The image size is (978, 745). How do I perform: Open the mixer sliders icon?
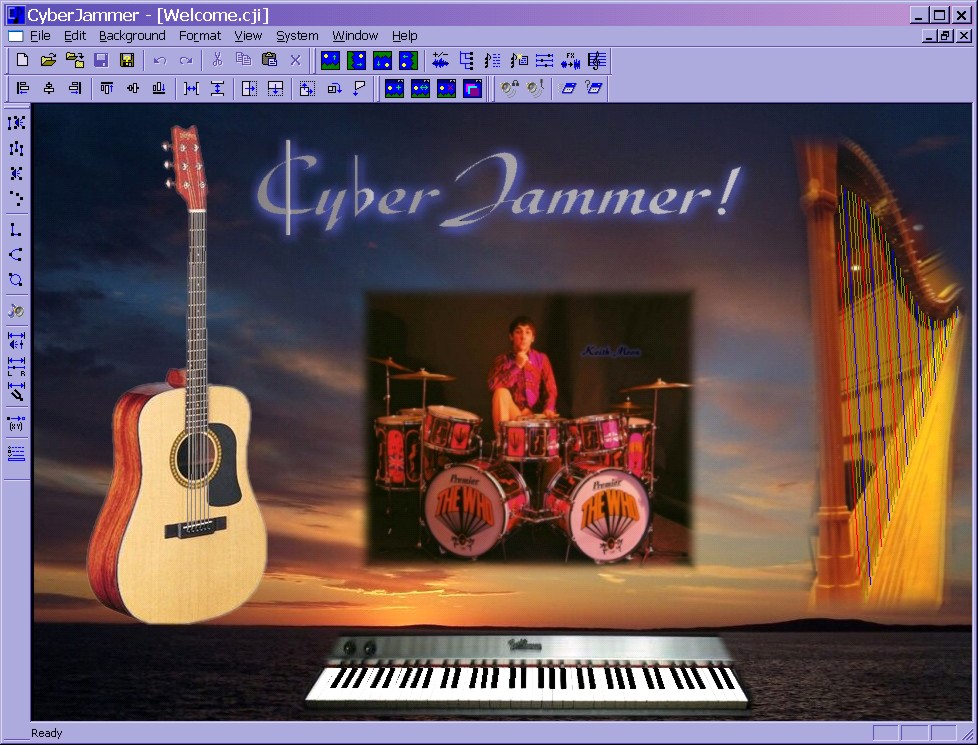pyautogui.click(x=545, y=60)
